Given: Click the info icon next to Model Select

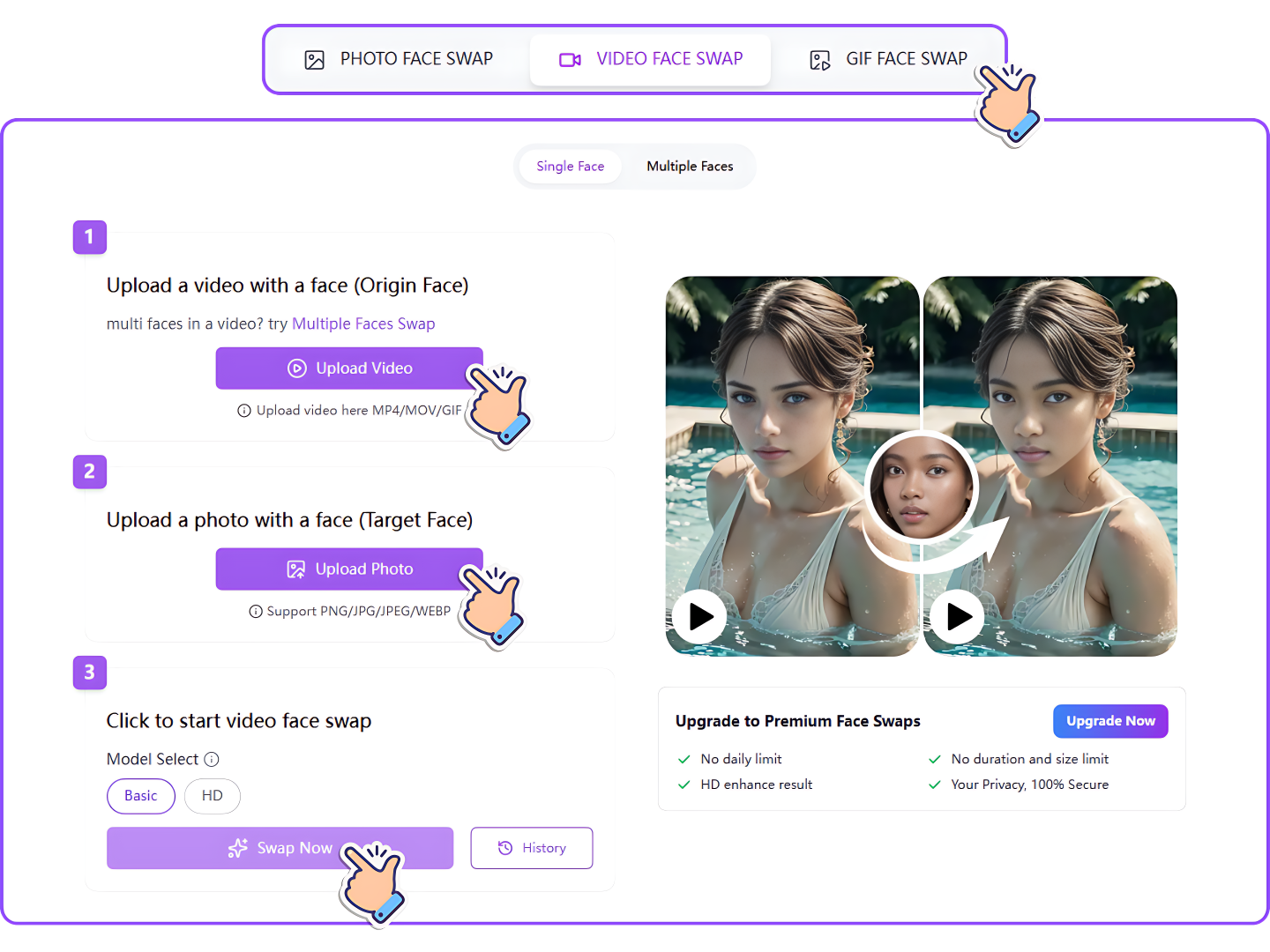Looking at the screenshot, I should pyautogui.click(x=211, y=759).
